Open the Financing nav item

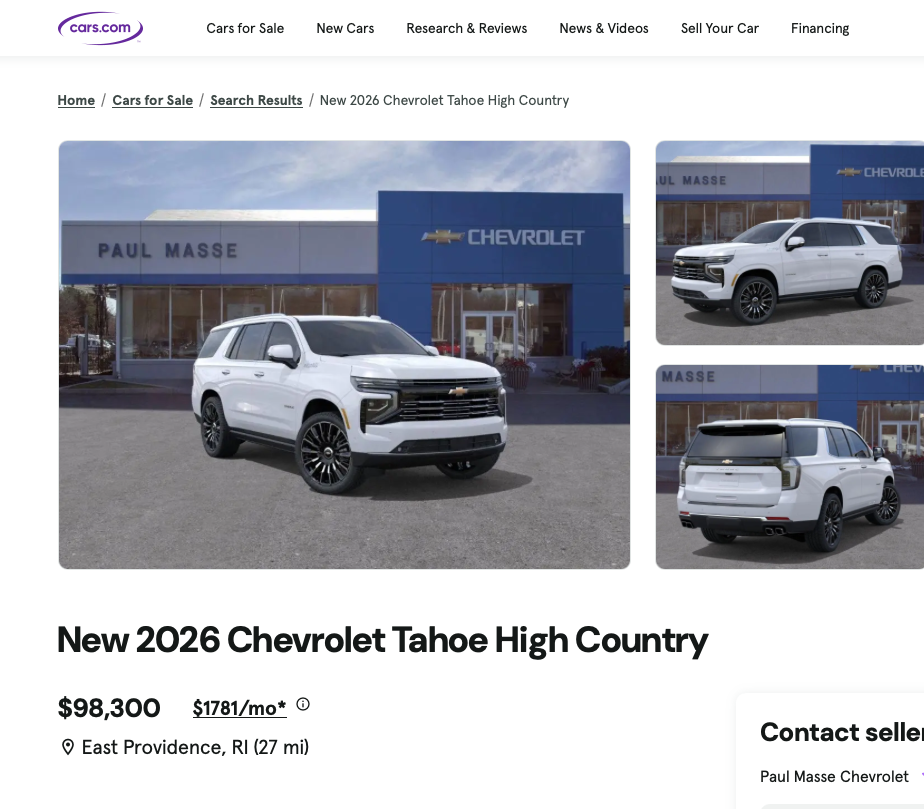[820, 28]
